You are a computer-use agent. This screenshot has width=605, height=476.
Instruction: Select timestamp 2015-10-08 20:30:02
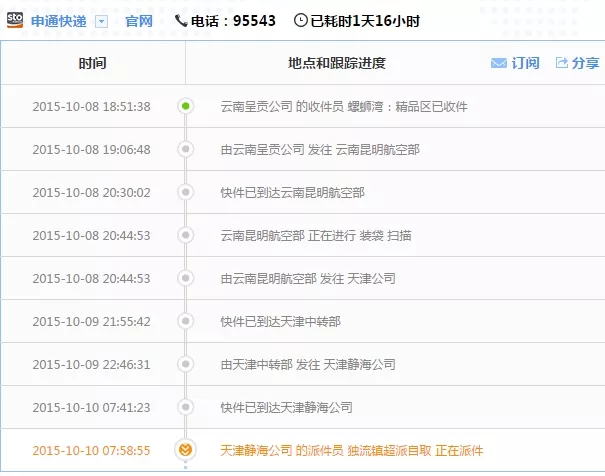pos(91,193)
